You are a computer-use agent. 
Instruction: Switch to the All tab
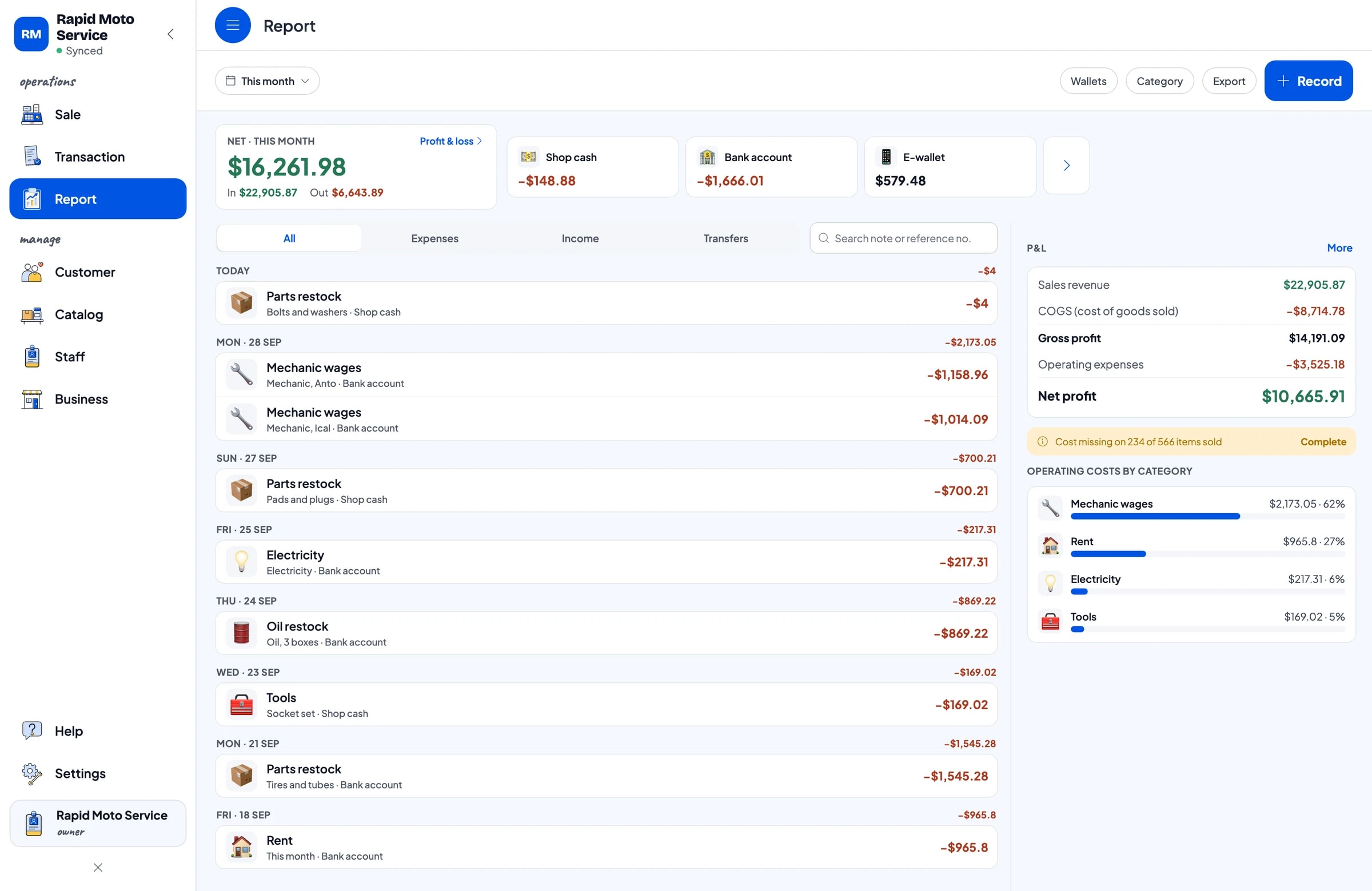coord(289,238)
